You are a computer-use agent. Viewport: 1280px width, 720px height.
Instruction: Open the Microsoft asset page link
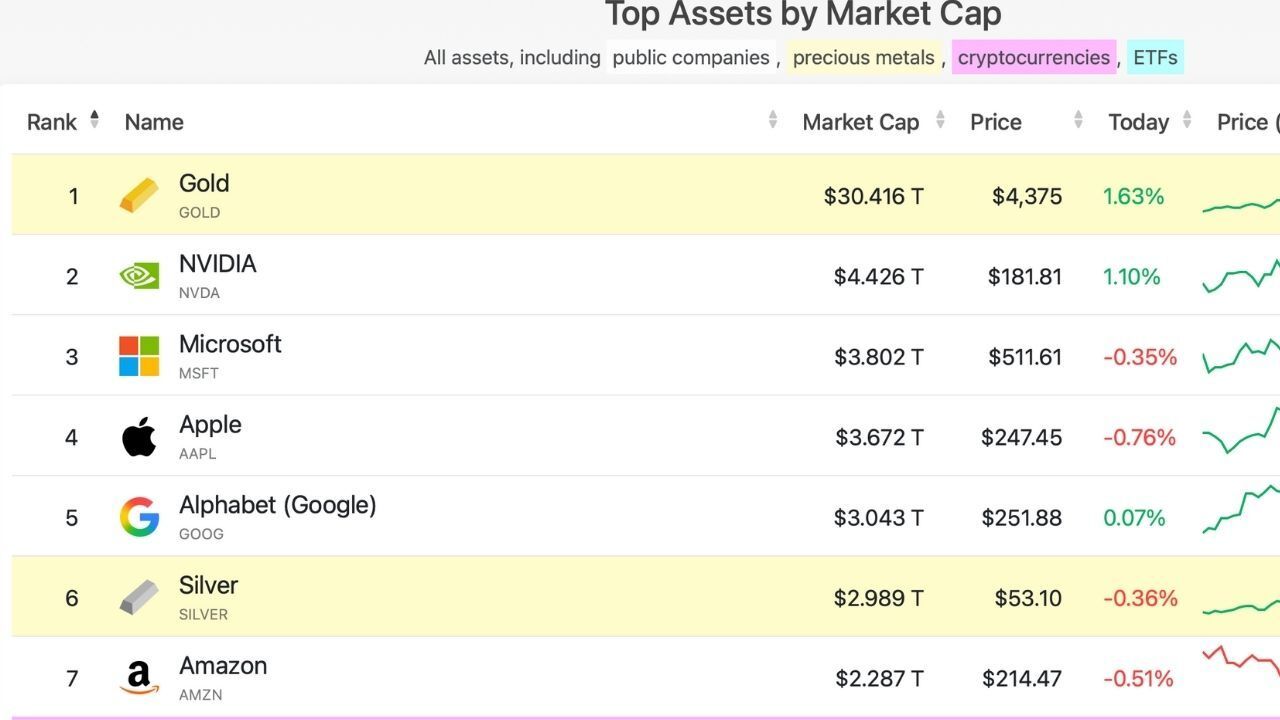point(230,344)
